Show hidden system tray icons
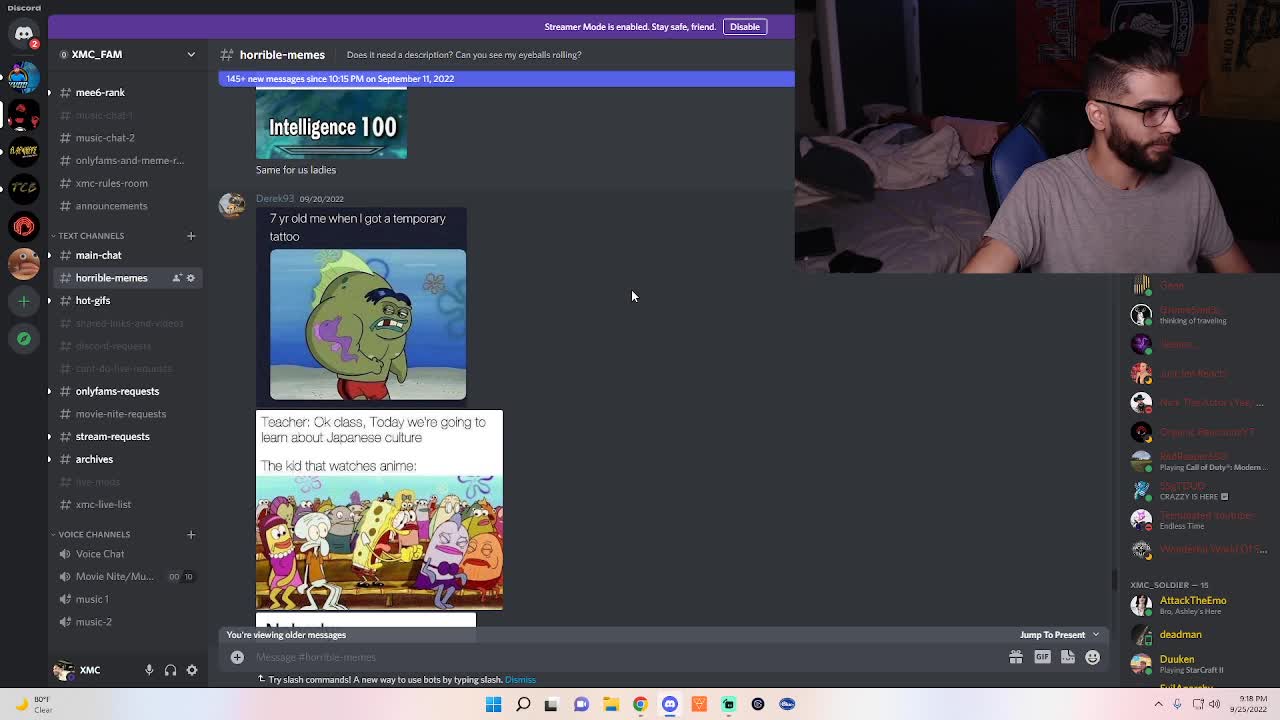Image resolution: width=1280 pixels, height=720 pixels. click(1159, 704)
